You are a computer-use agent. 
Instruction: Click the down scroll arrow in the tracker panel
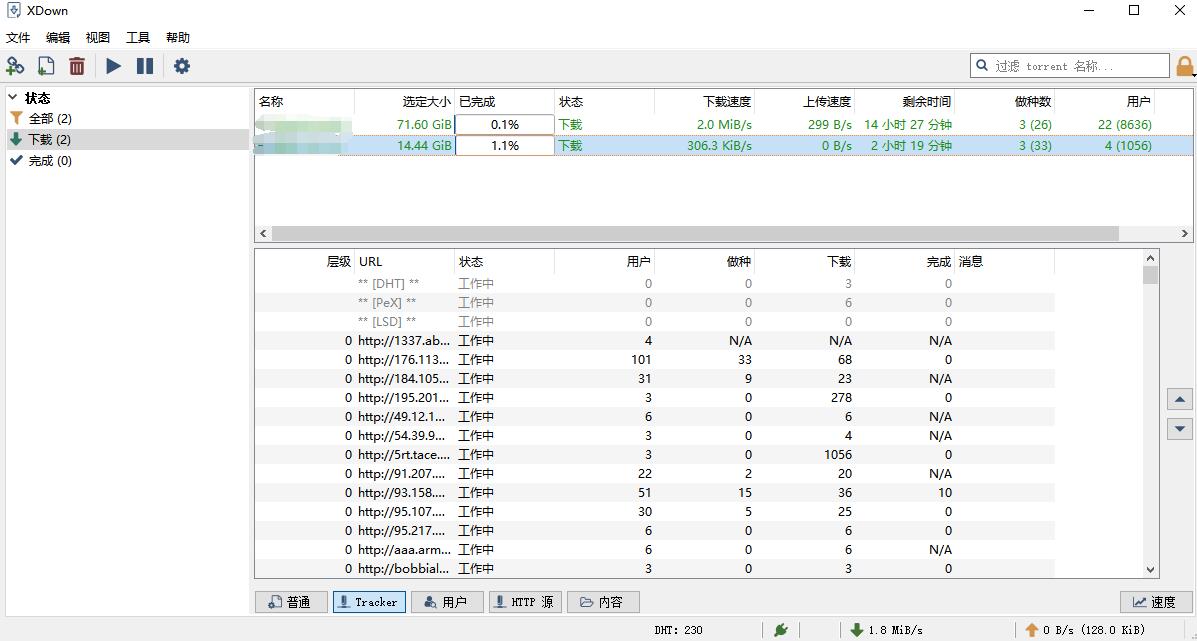(x=1179, y=429)
